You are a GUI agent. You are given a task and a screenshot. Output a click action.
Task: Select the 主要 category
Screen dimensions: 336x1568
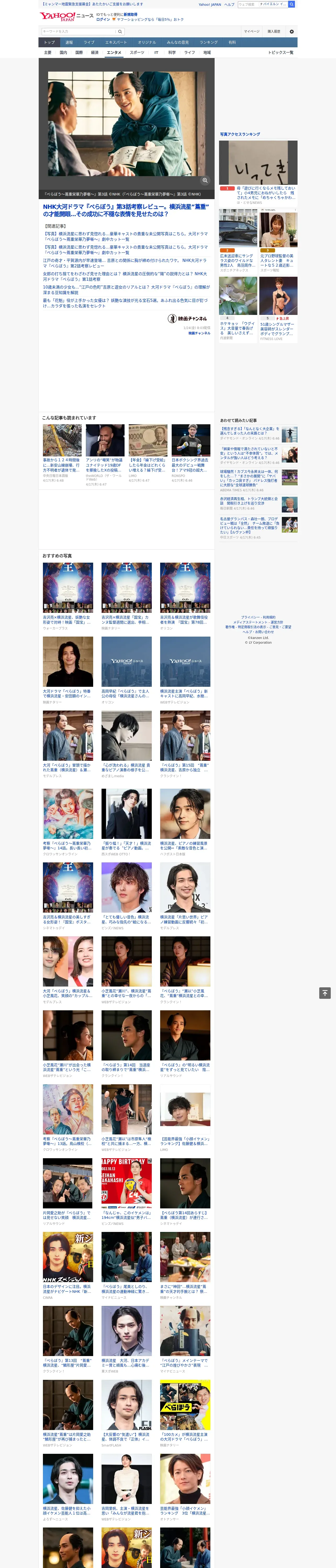click(48, 52)
